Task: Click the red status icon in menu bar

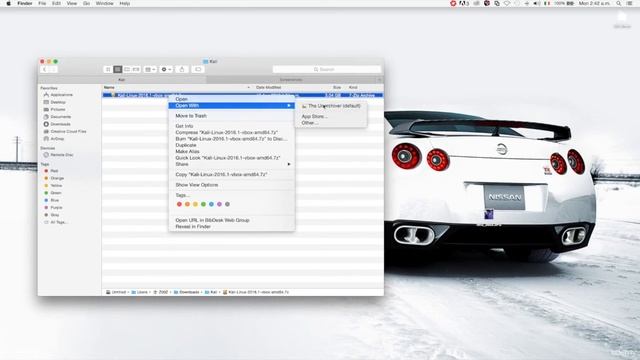Action: pyautogui.click(x=453, y=3)
